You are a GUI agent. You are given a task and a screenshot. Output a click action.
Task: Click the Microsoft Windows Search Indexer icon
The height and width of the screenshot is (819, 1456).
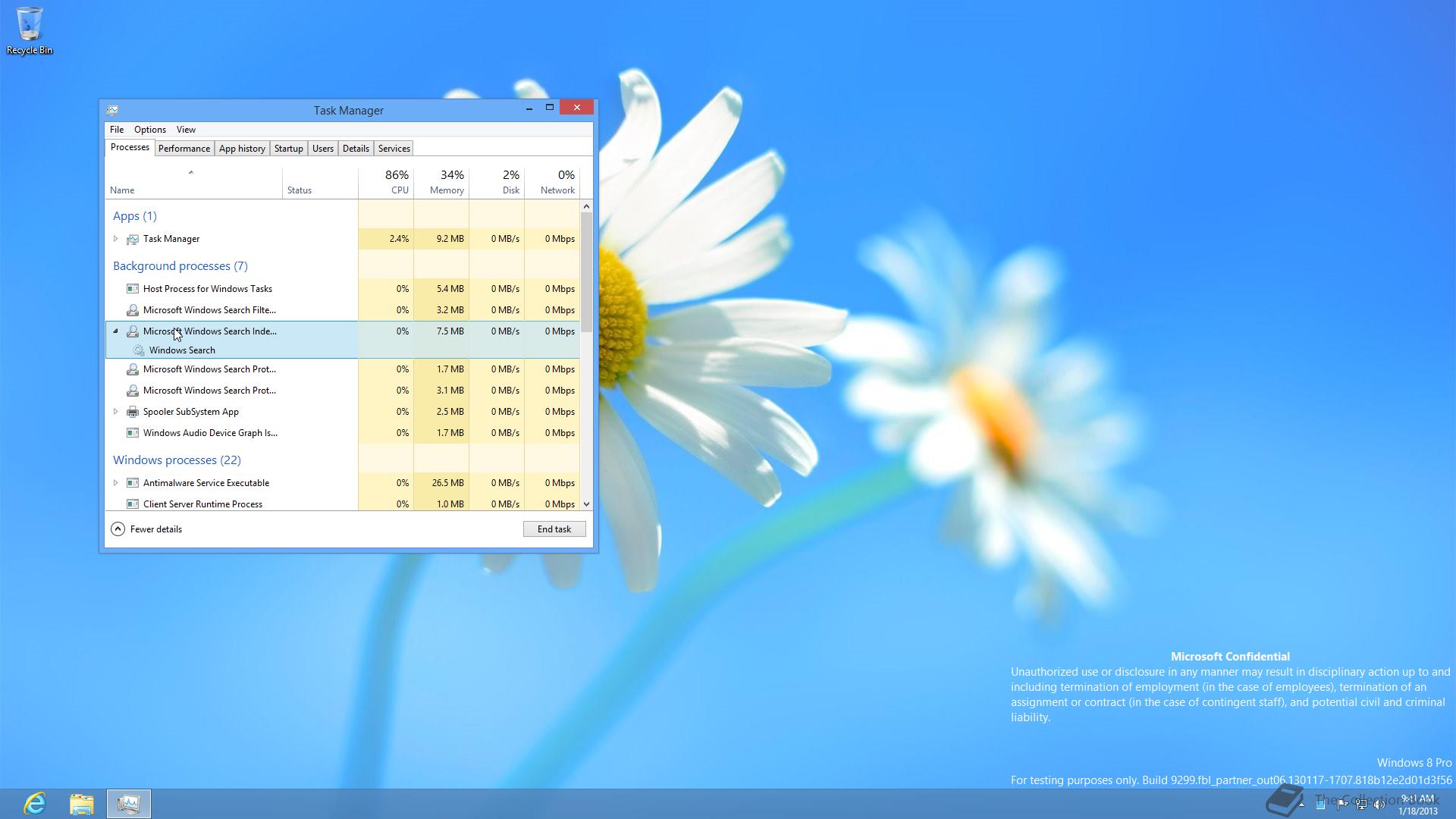(x=133, y=331)
